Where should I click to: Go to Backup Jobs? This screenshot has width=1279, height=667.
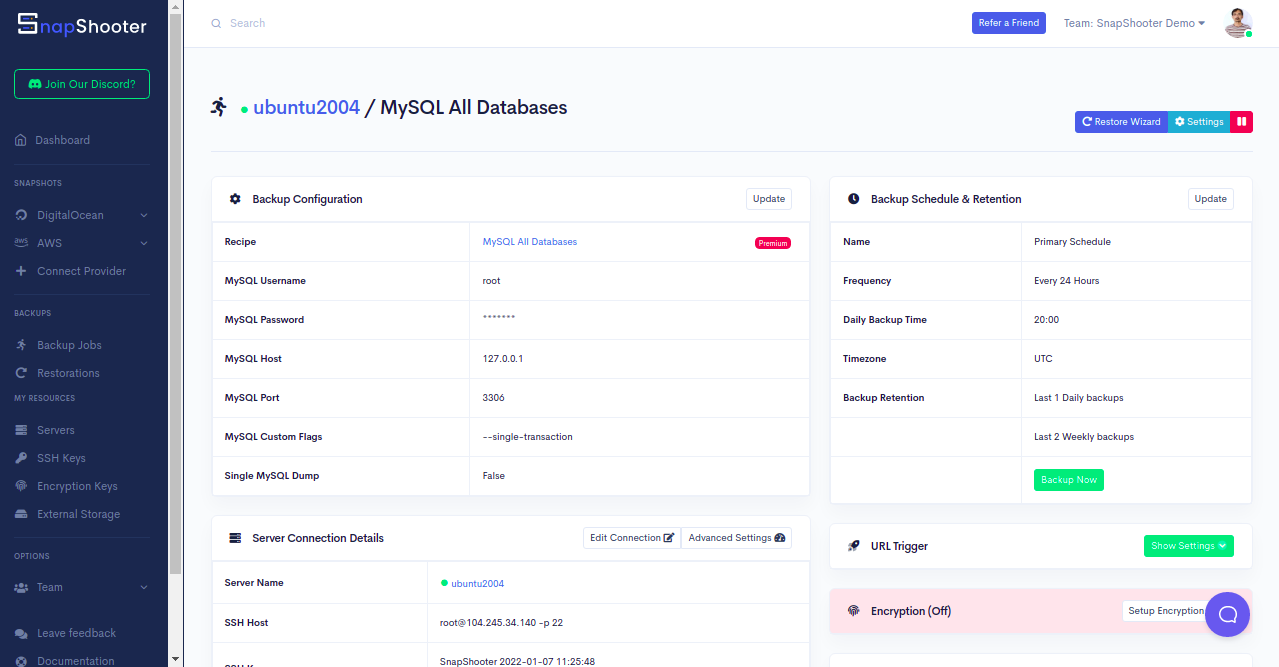(69, 345)
